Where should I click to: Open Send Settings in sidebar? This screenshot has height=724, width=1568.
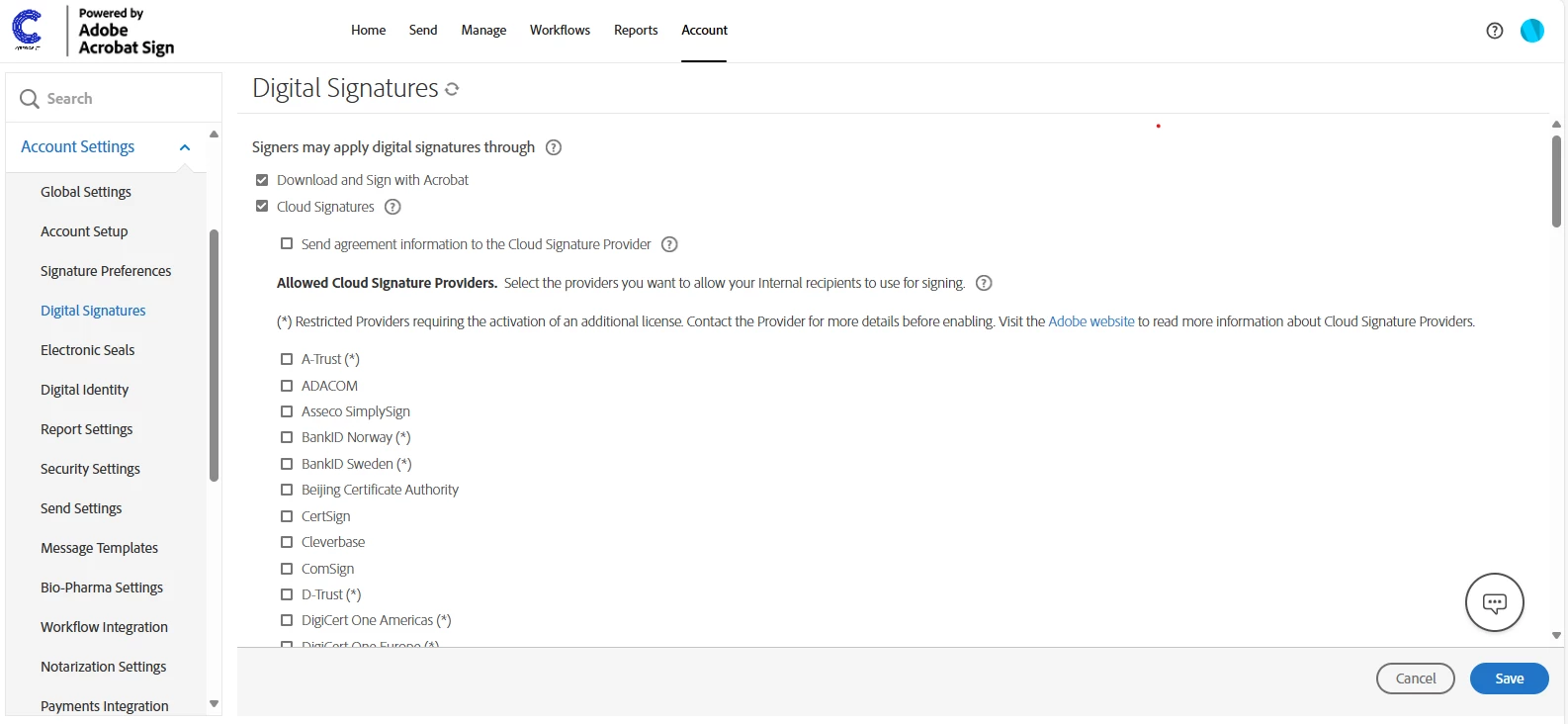tap(81, 508)
